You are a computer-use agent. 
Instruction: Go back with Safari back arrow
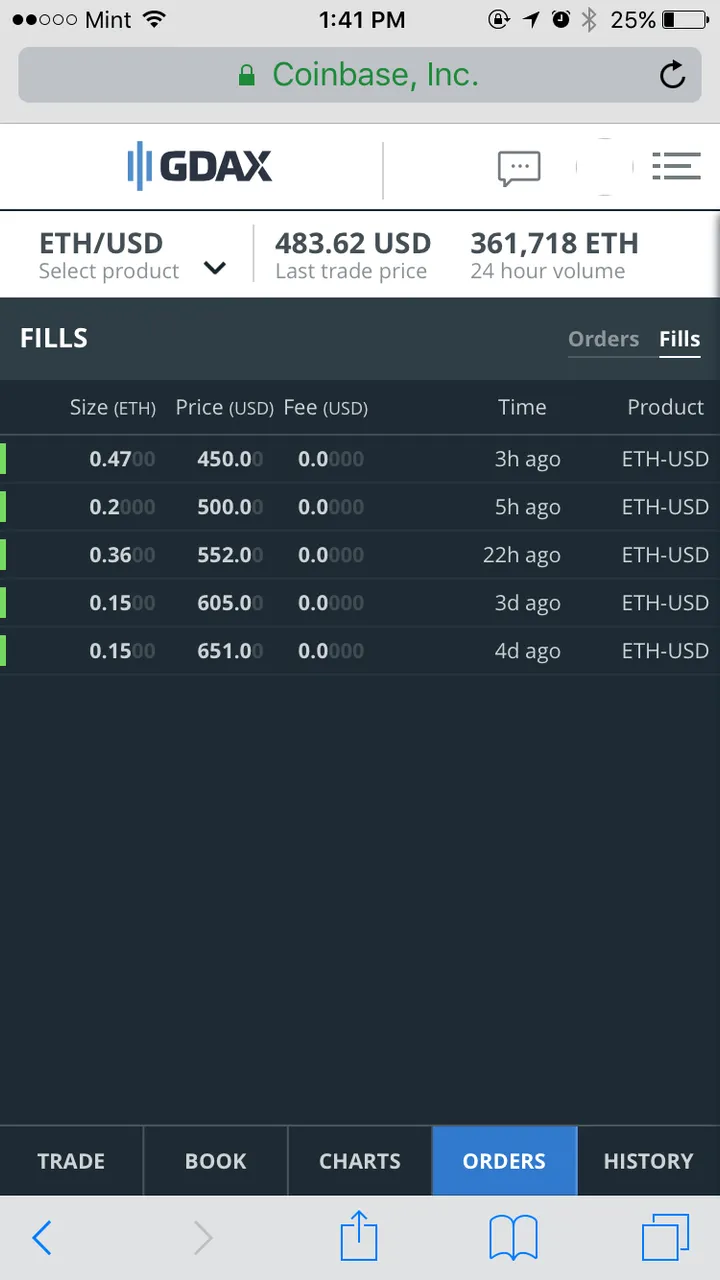pos(41,1238)
